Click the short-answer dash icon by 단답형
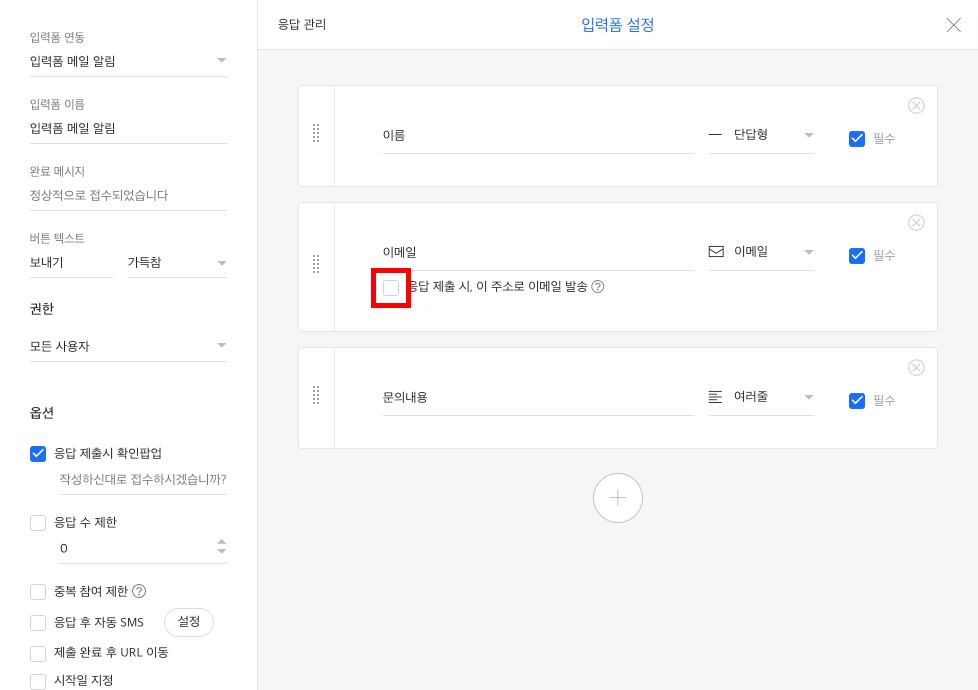The image size is (978, 690). coord(715,134)
